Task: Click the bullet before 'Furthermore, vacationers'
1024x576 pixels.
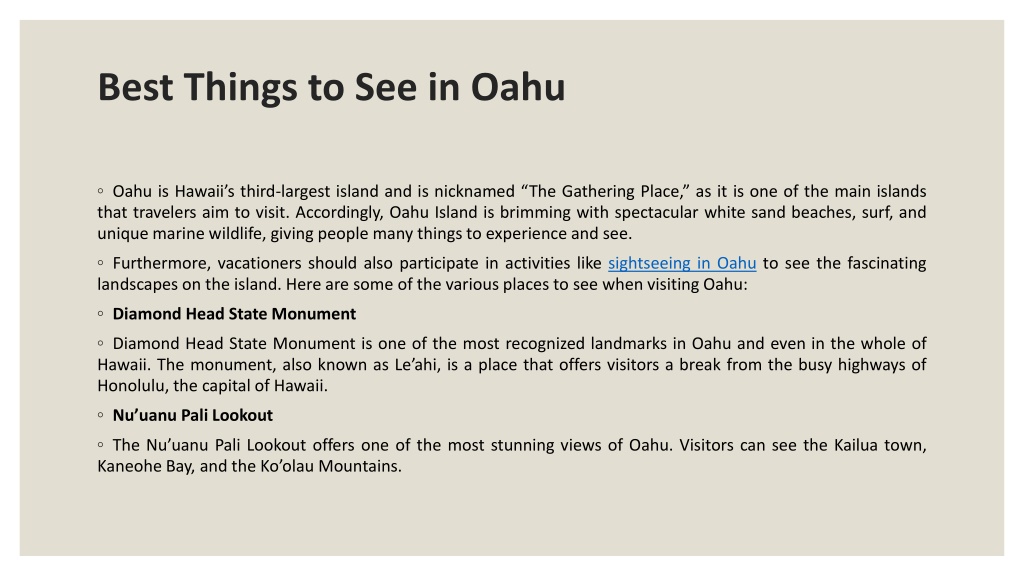Action: coord(101,263)
